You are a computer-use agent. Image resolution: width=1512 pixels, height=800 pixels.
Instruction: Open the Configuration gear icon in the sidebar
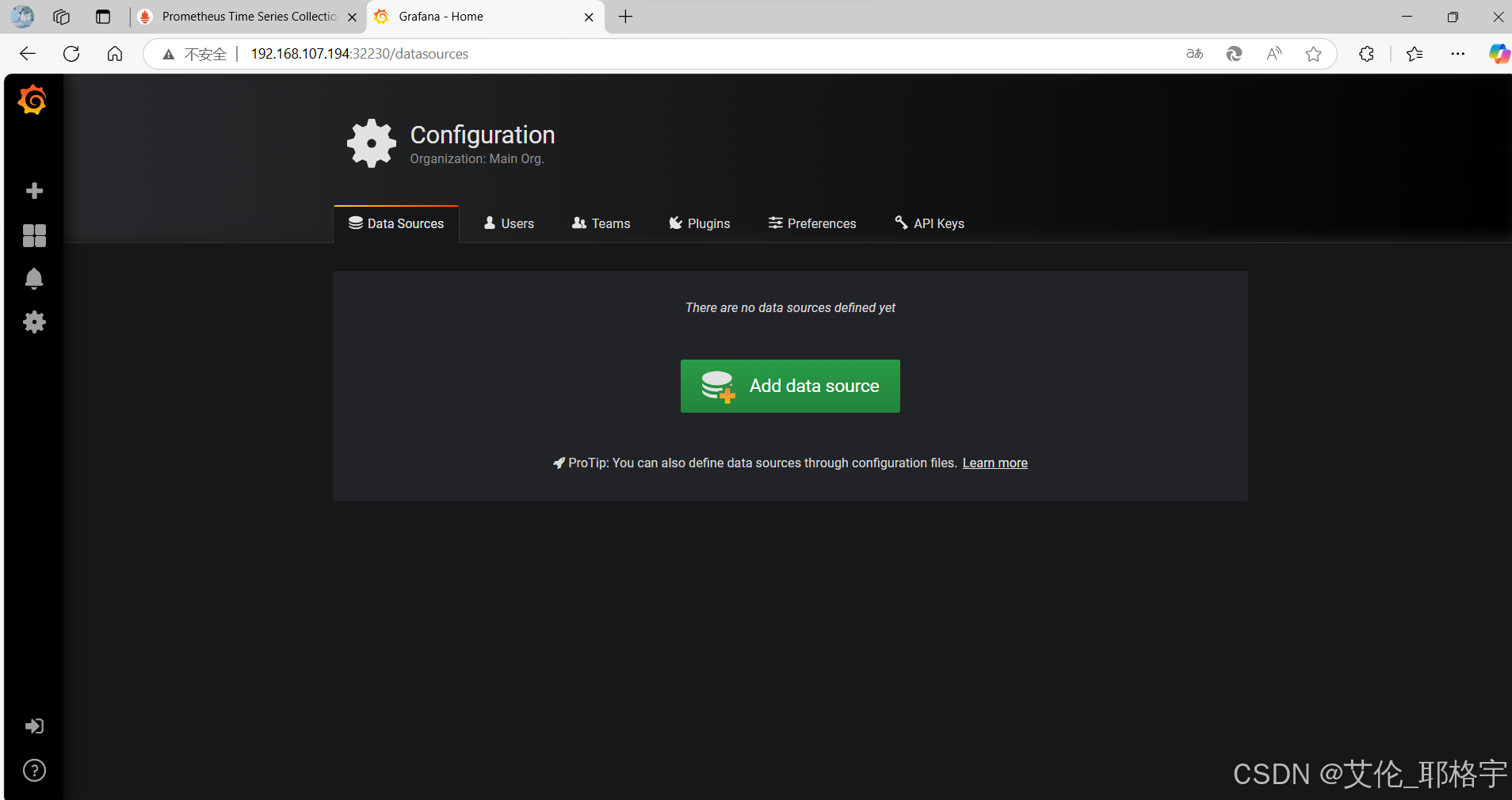[34, 322]
